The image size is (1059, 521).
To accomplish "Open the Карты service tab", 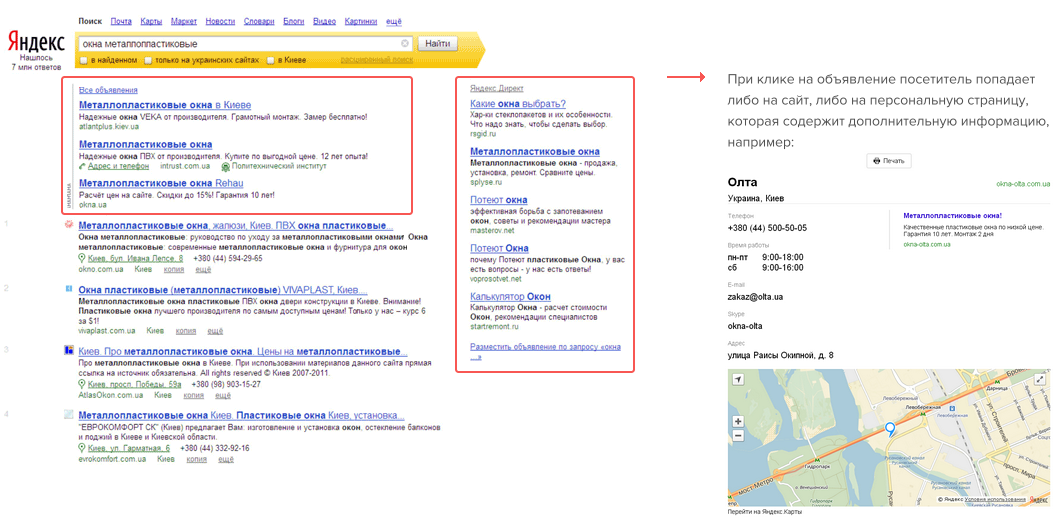I will (x=151, y=22).
